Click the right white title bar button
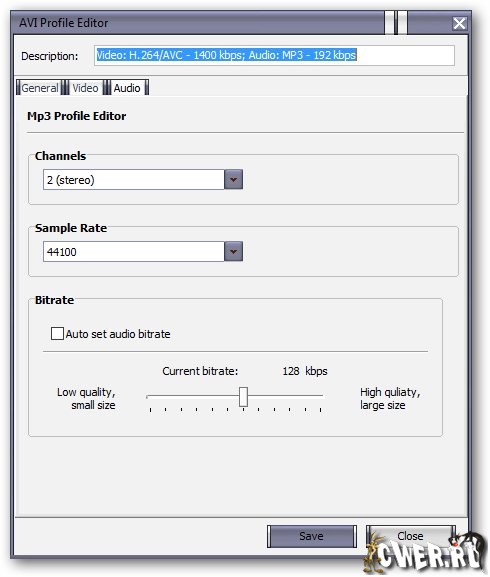This screenshot has width=490, height=577. 402,22
